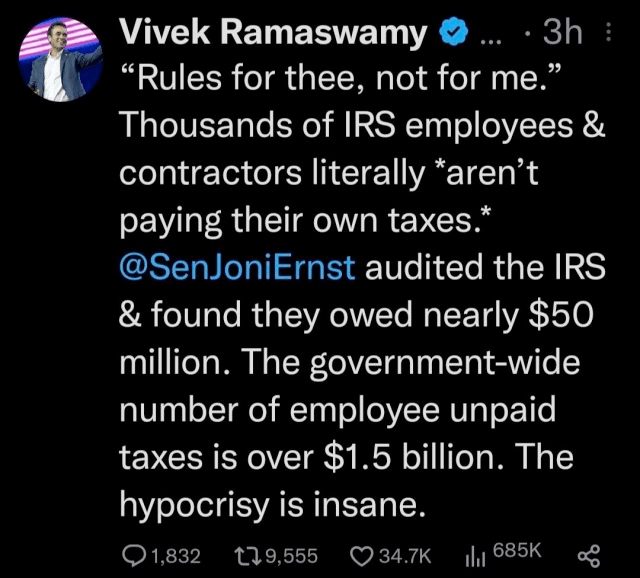
Task: Reply to the tweet via speech bubble icon
Action: [x=133, y=553]
